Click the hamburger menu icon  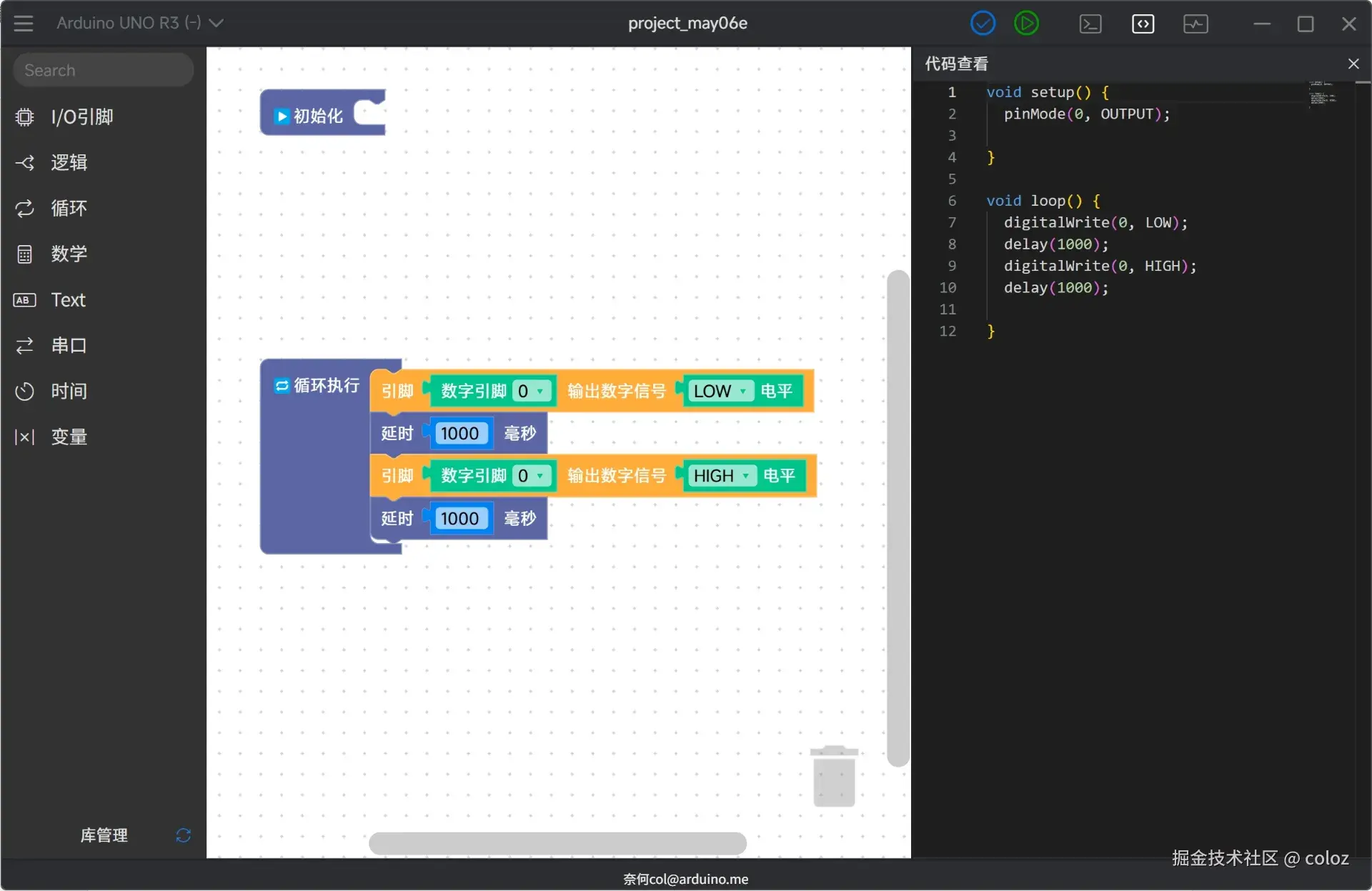pos(24,24)
